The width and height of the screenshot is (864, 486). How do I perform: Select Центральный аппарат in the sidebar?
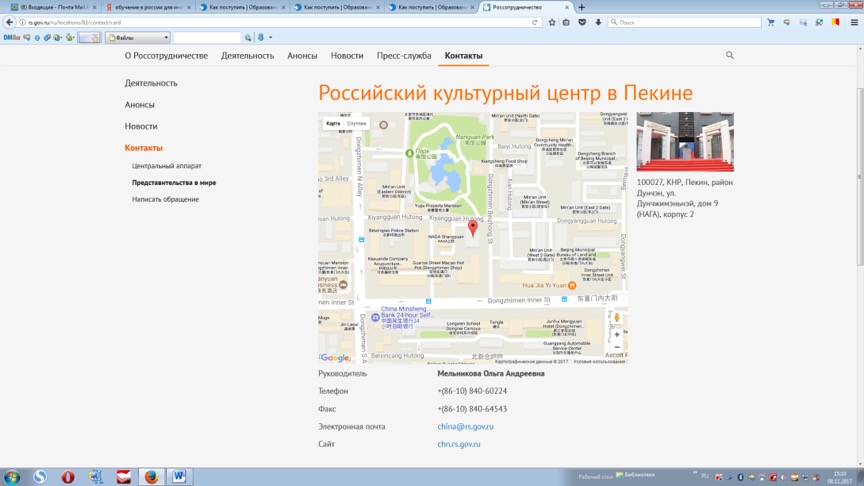(167, 166)
